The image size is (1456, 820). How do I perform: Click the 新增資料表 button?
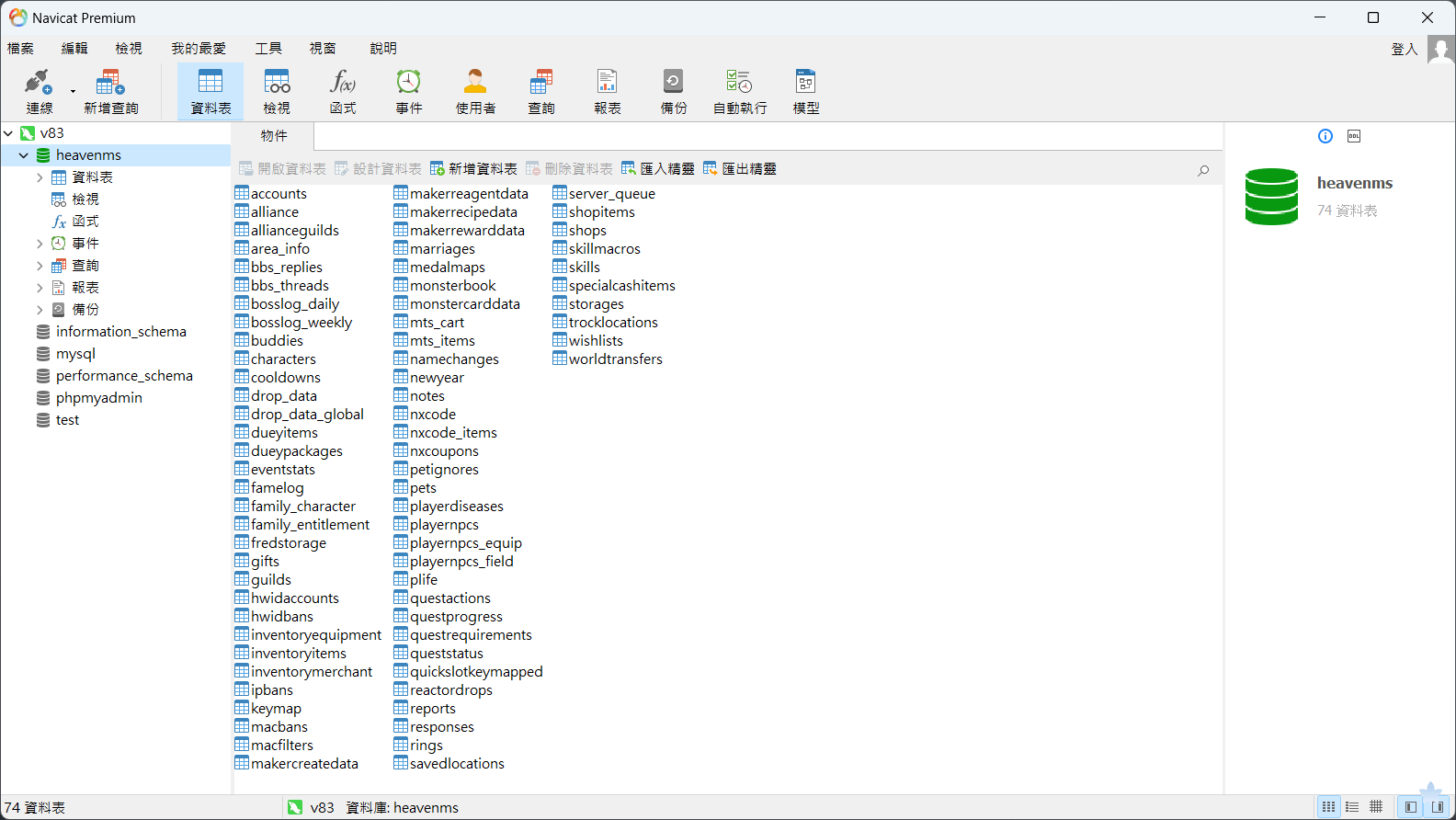pos(473,169)
